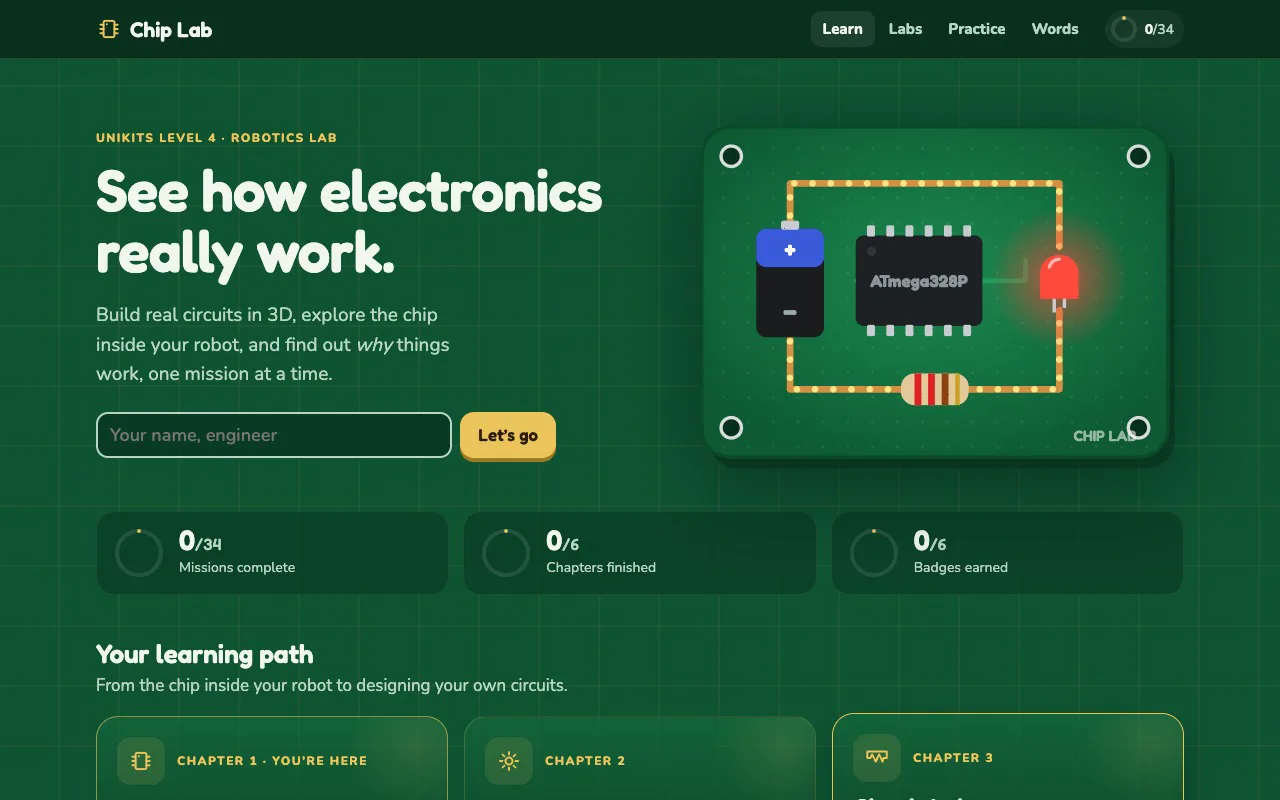Open the Words tab
The width and height of the screenshot is (1280, 800).
(1055, 29)
